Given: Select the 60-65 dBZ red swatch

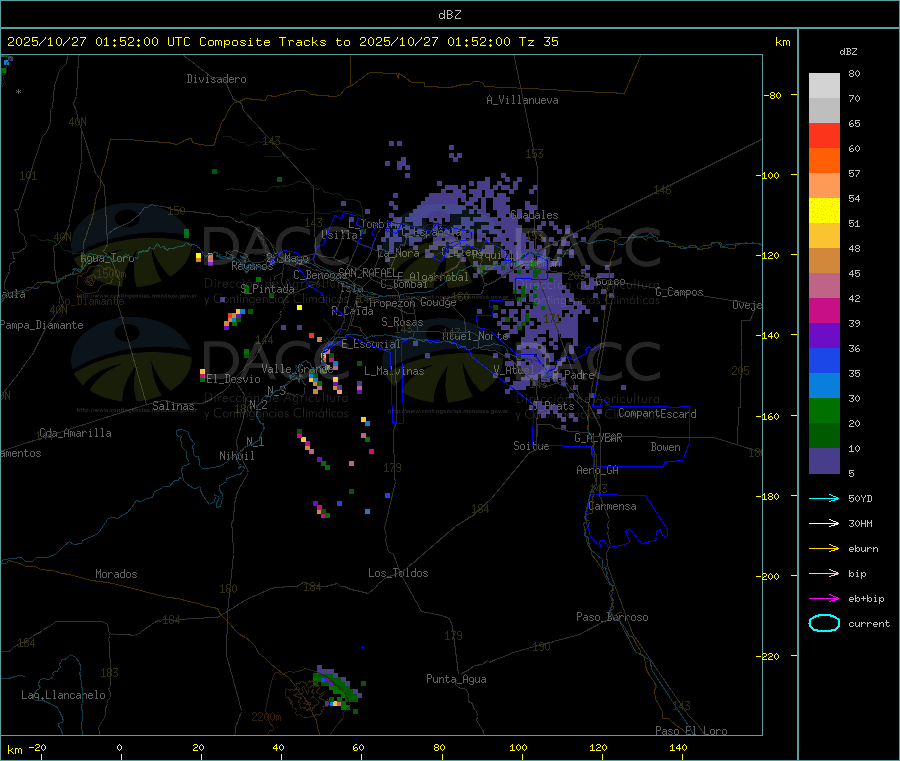Looking at the screenshot, I should 824,135.
